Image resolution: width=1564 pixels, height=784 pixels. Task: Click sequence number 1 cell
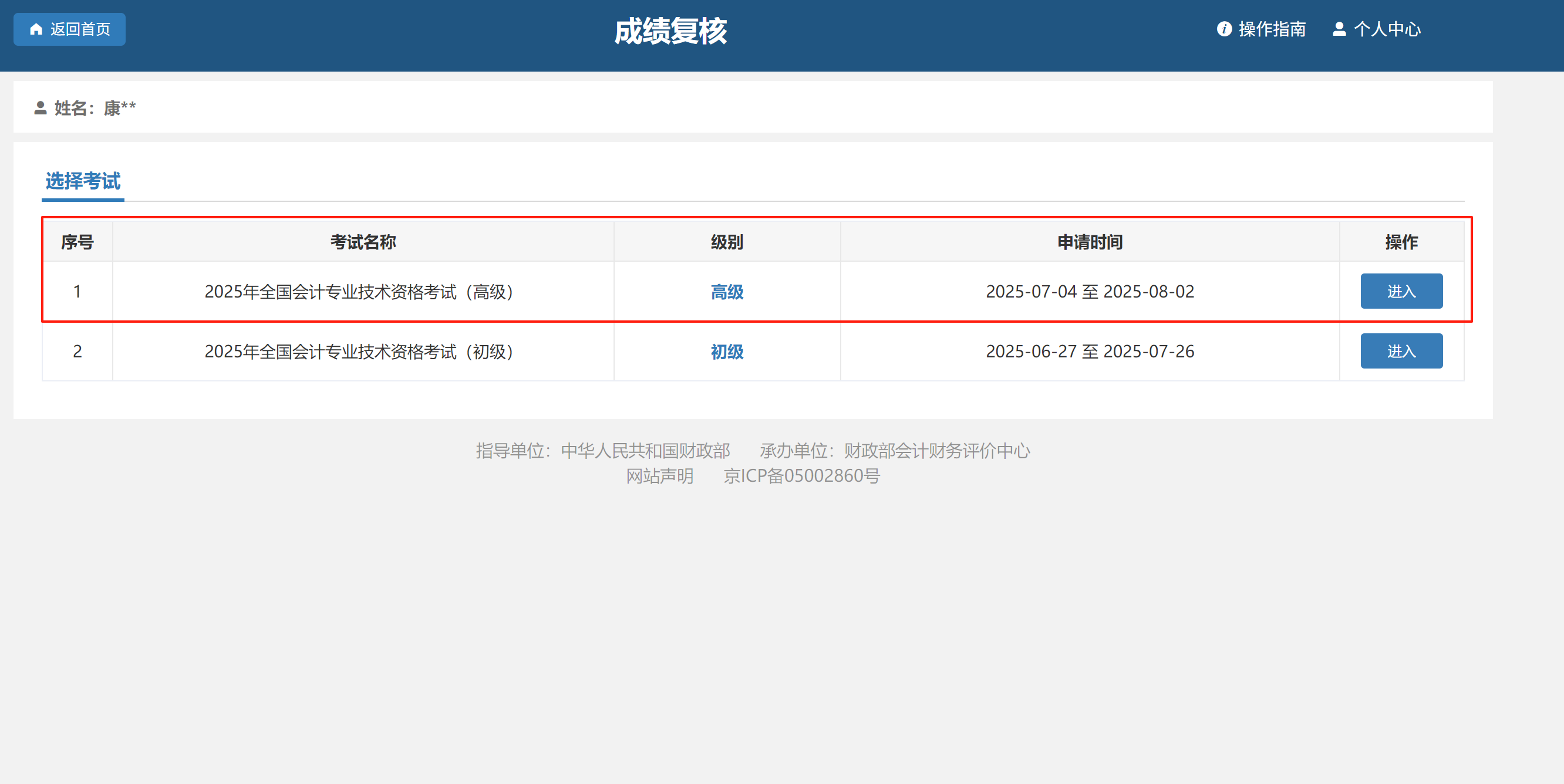[77, 291]
